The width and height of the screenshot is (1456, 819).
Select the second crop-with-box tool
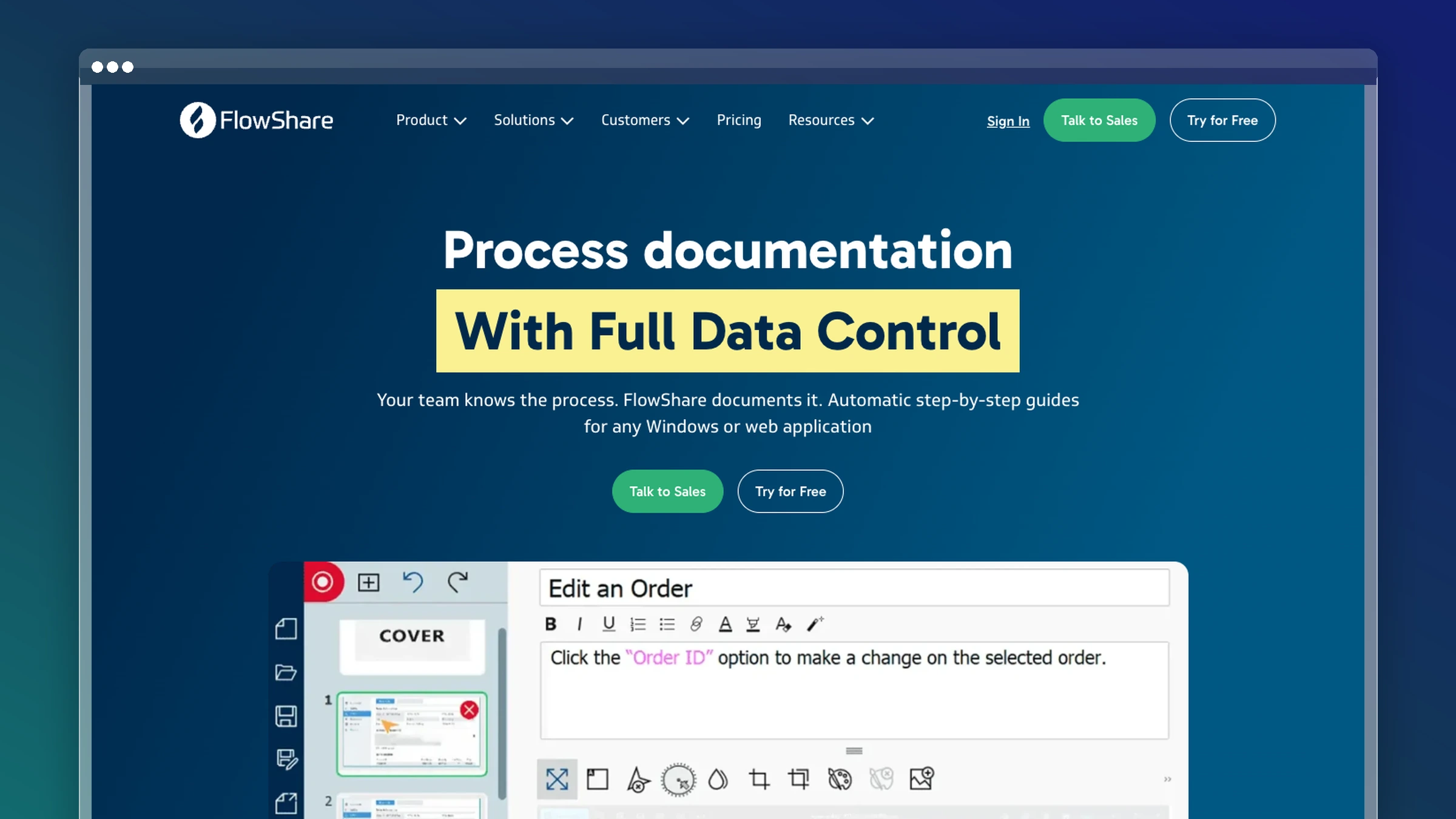click(799, 779)
